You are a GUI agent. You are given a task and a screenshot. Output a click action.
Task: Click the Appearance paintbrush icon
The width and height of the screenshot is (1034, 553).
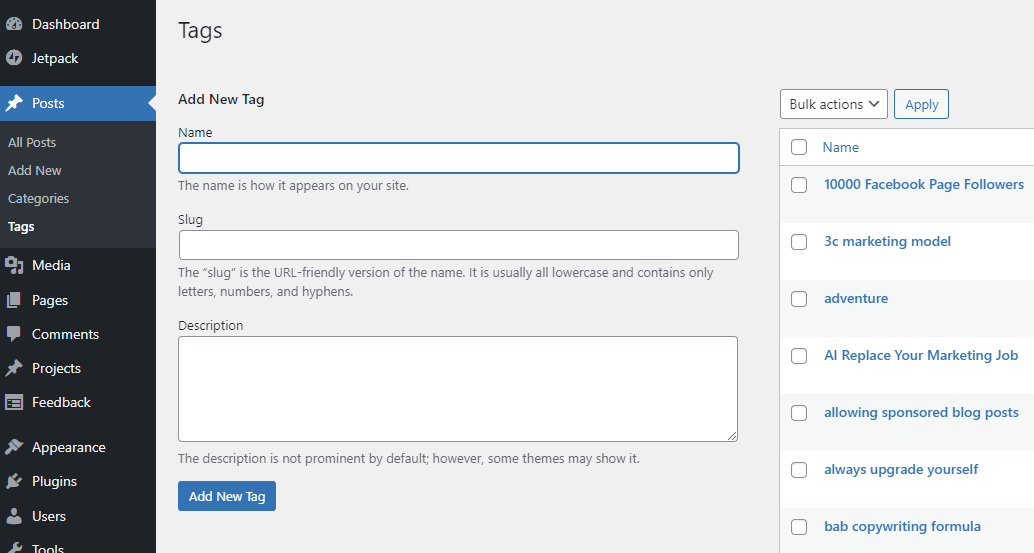pyautogui.click(x=14, y=447)
